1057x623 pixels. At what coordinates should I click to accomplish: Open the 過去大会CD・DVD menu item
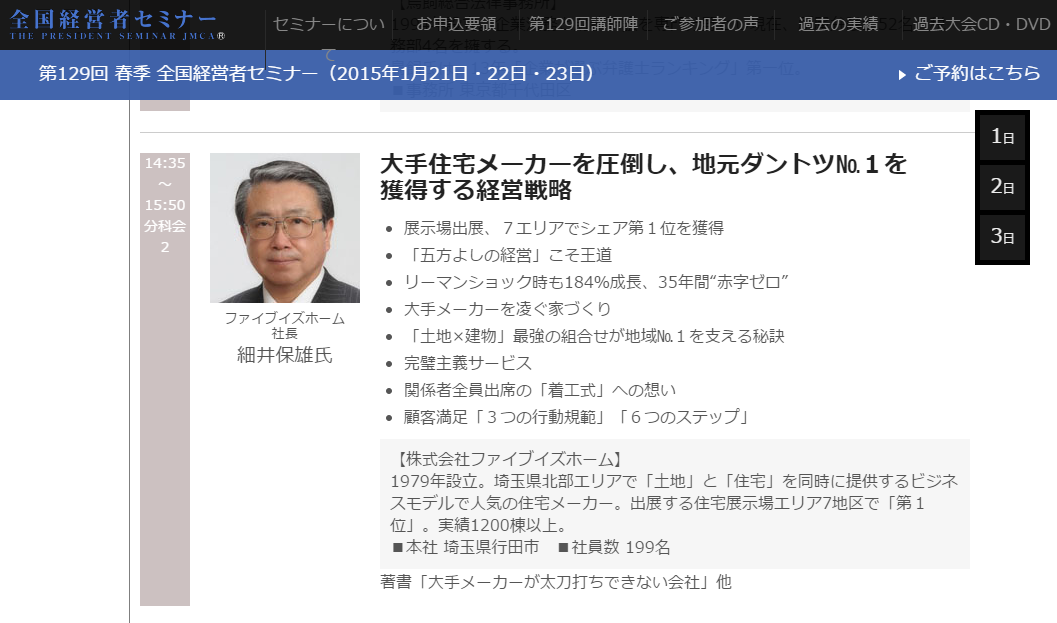click(982, 24)
